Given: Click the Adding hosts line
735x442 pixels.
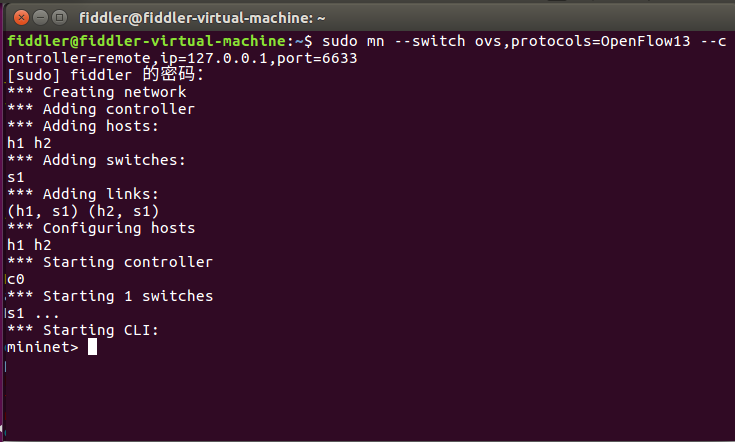Looking at the screenshot, I should pos(82,126).
